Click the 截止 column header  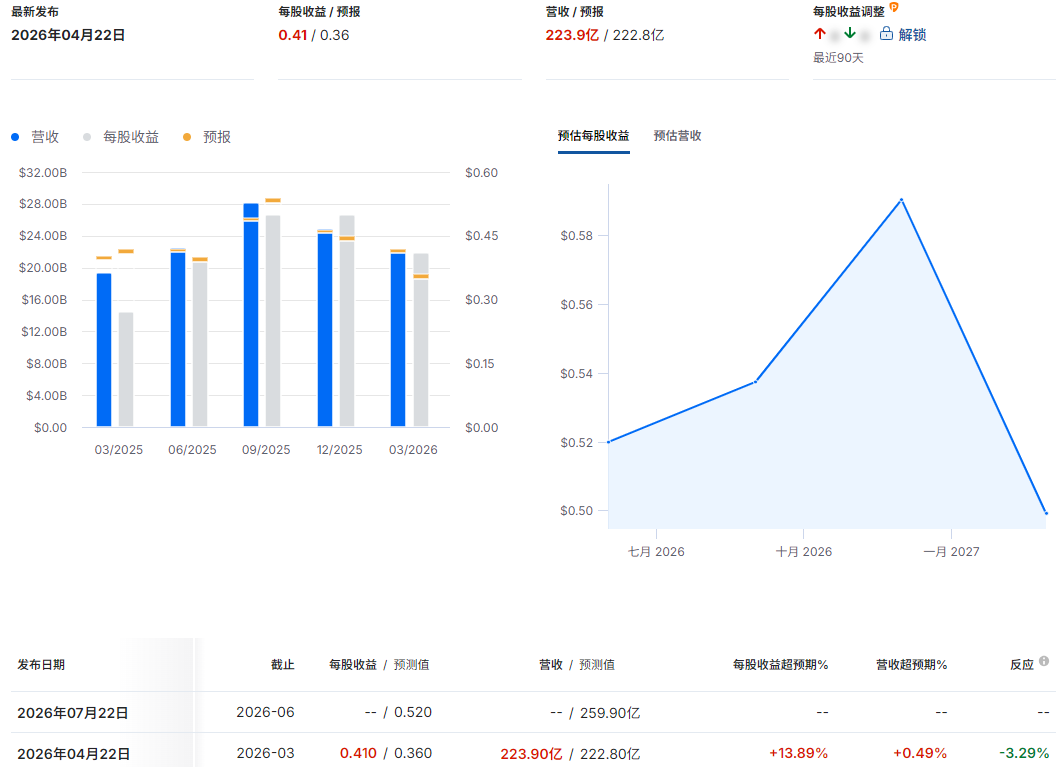click(283, 665)
